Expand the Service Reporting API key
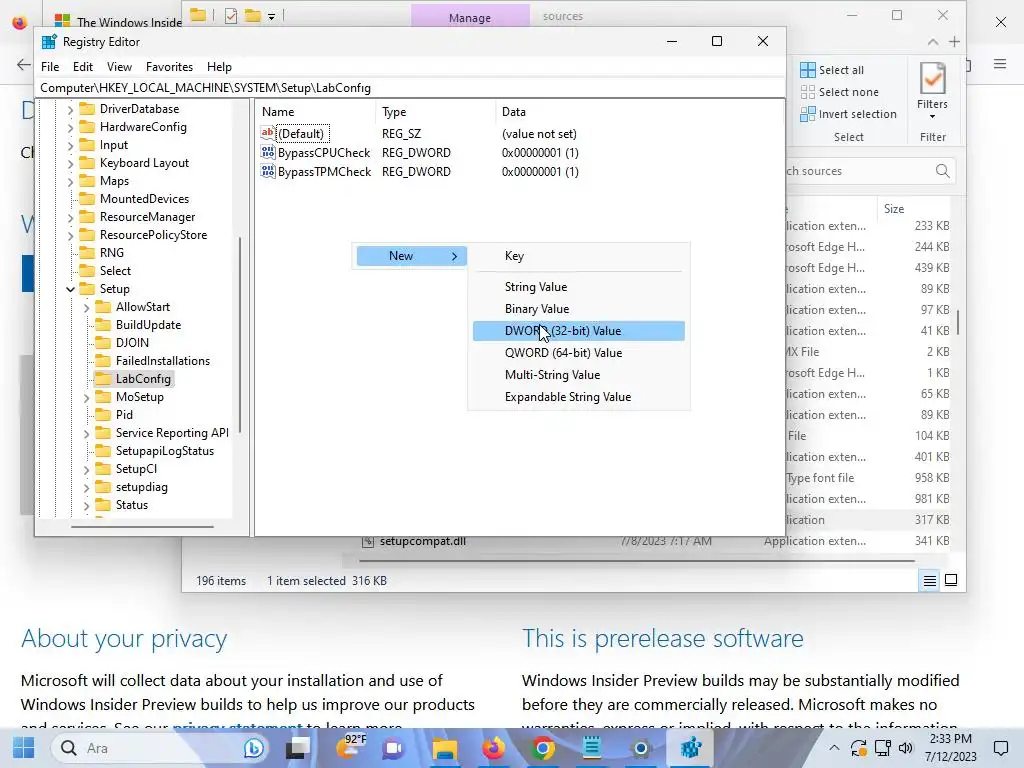This screenshot has width=1024, height=768. 86,434
